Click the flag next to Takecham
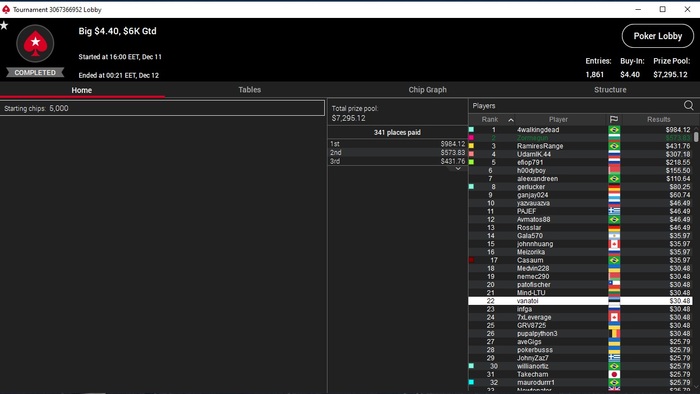This screenshot has width=700, height=394. [614, 374]
